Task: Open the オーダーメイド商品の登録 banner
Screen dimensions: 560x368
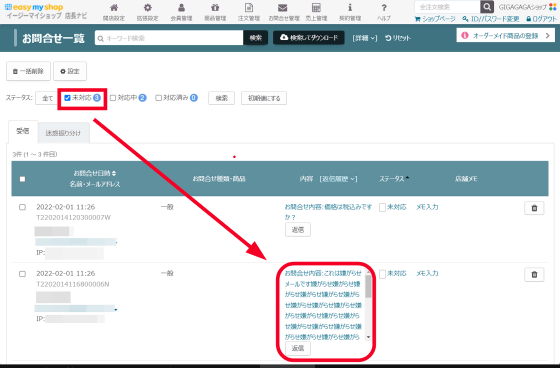Action: 505,35
